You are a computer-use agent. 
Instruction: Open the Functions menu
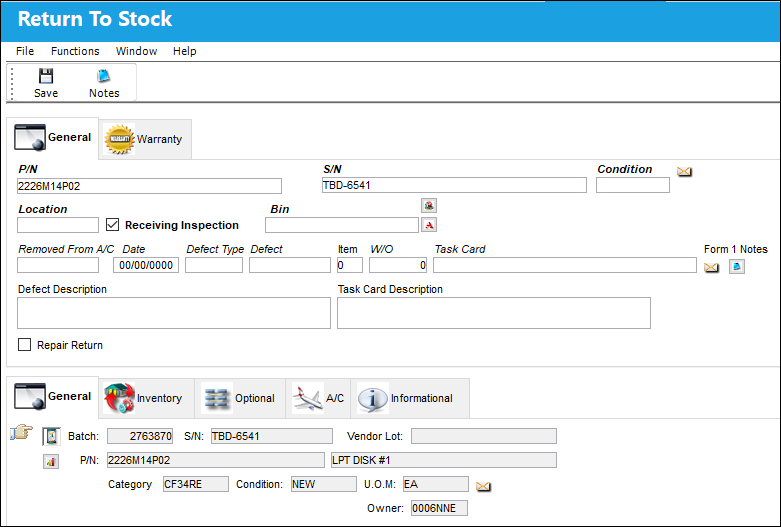(x=75, y=51)
